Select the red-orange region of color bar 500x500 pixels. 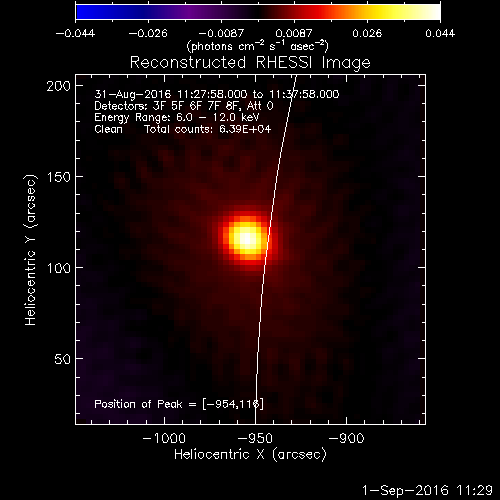point(327,12)
